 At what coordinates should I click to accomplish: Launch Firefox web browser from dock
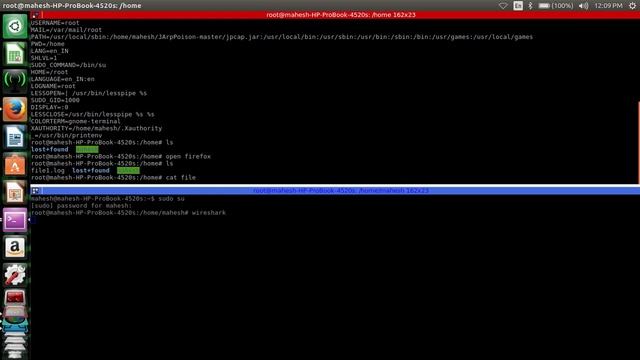tap(15, 109)
